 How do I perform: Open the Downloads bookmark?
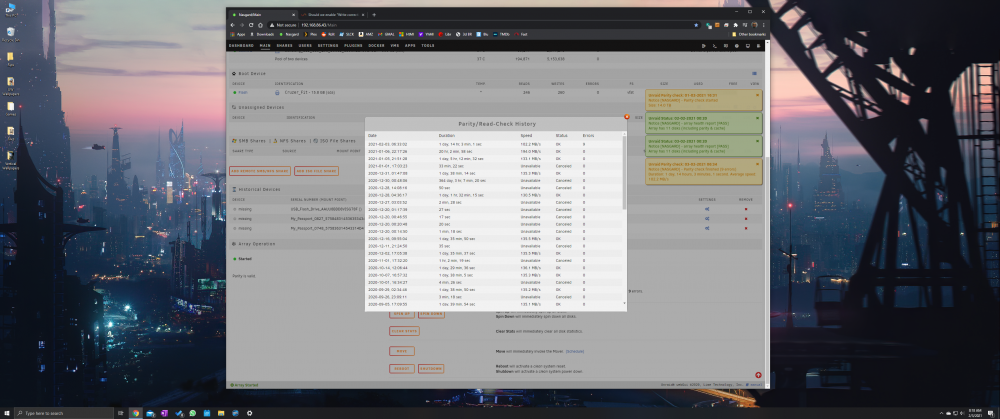pos(263,34)
